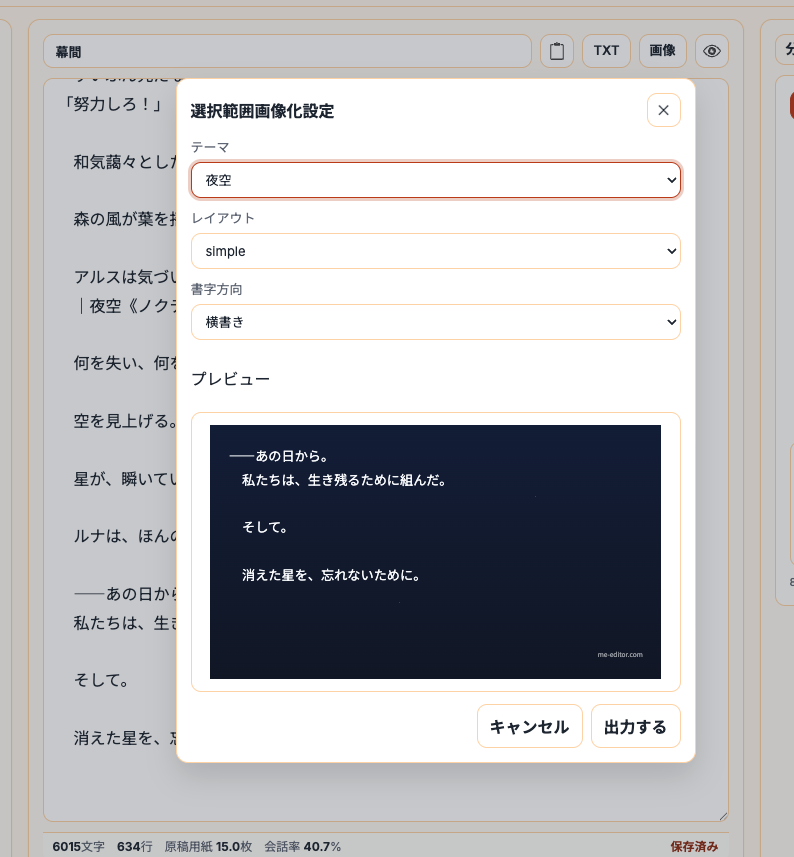Screen dimensions: 794x857
Task: Click the 空を見上げる。 line in the editor
Action: point(125,421)
